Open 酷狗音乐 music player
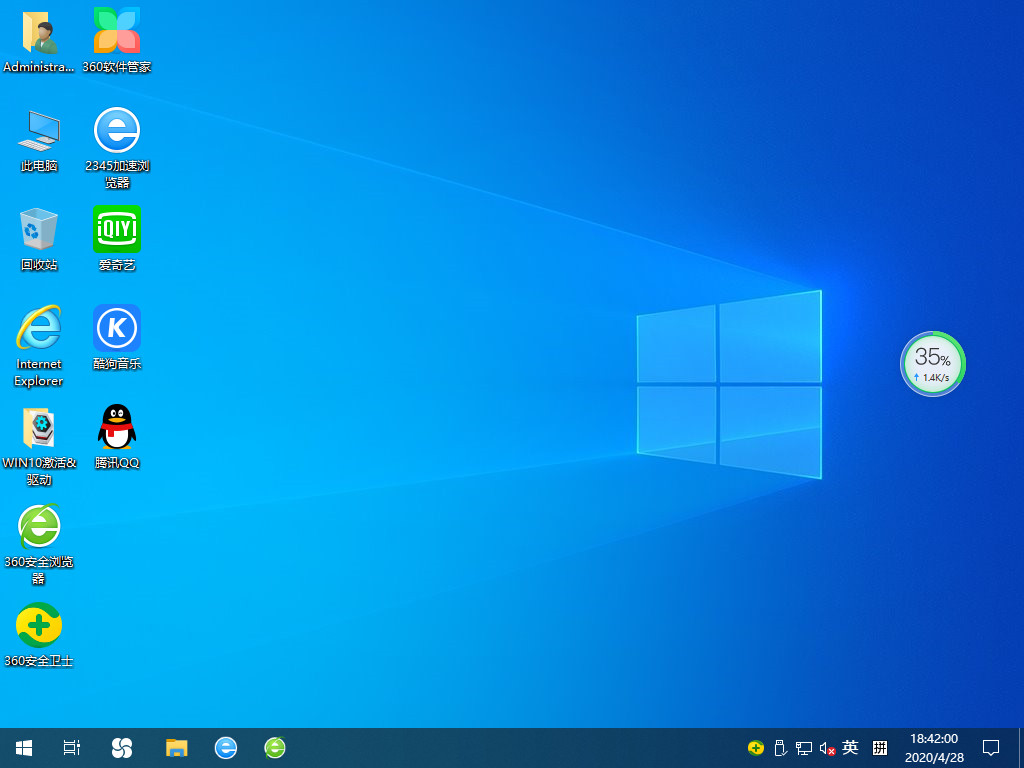 [x=117, y=328]
